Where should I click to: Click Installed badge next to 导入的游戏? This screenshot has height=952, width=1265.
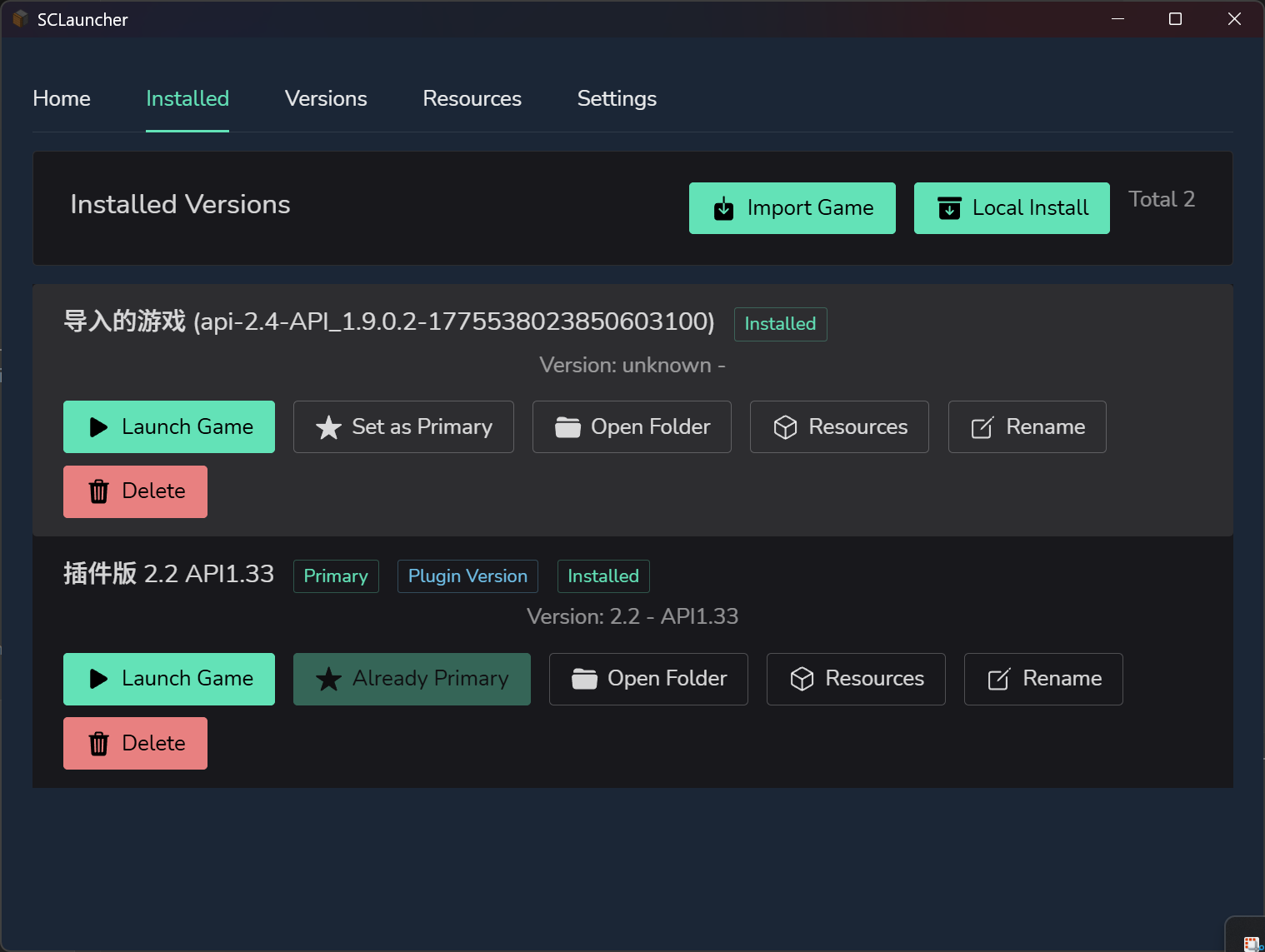click(780, 324)
